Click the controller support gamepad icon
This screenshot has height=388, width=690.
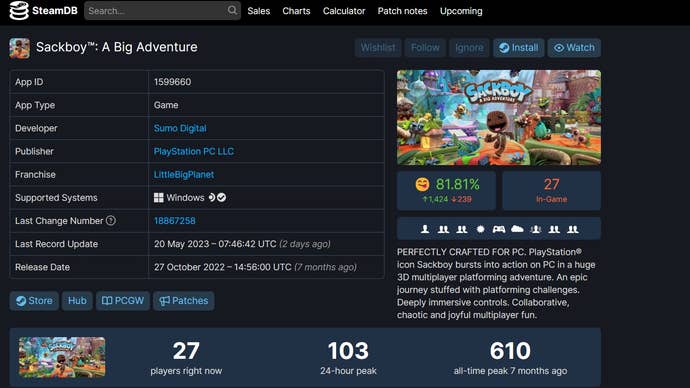point(499,229)
